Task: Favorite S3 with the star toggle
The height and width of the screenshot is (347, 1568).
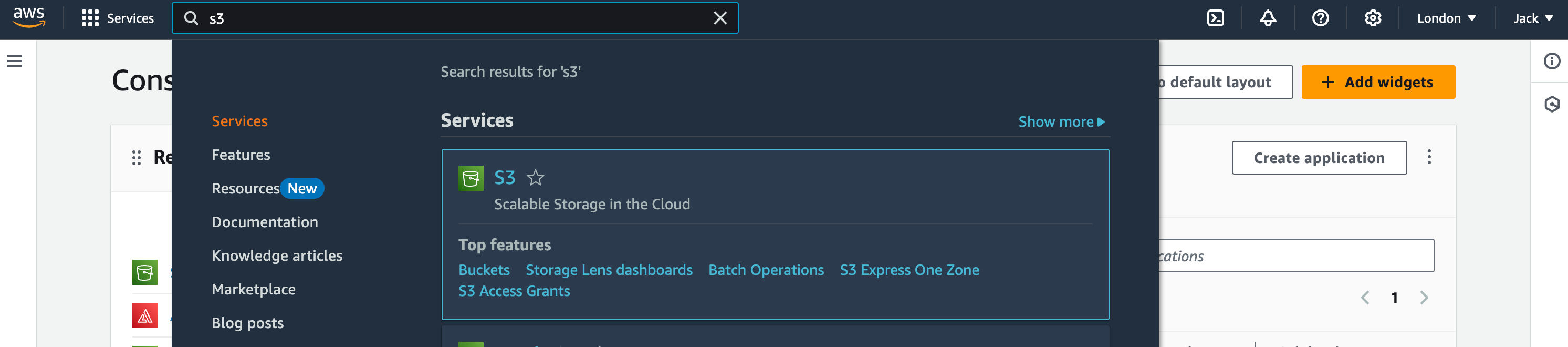Action: [x=535, y=178]
